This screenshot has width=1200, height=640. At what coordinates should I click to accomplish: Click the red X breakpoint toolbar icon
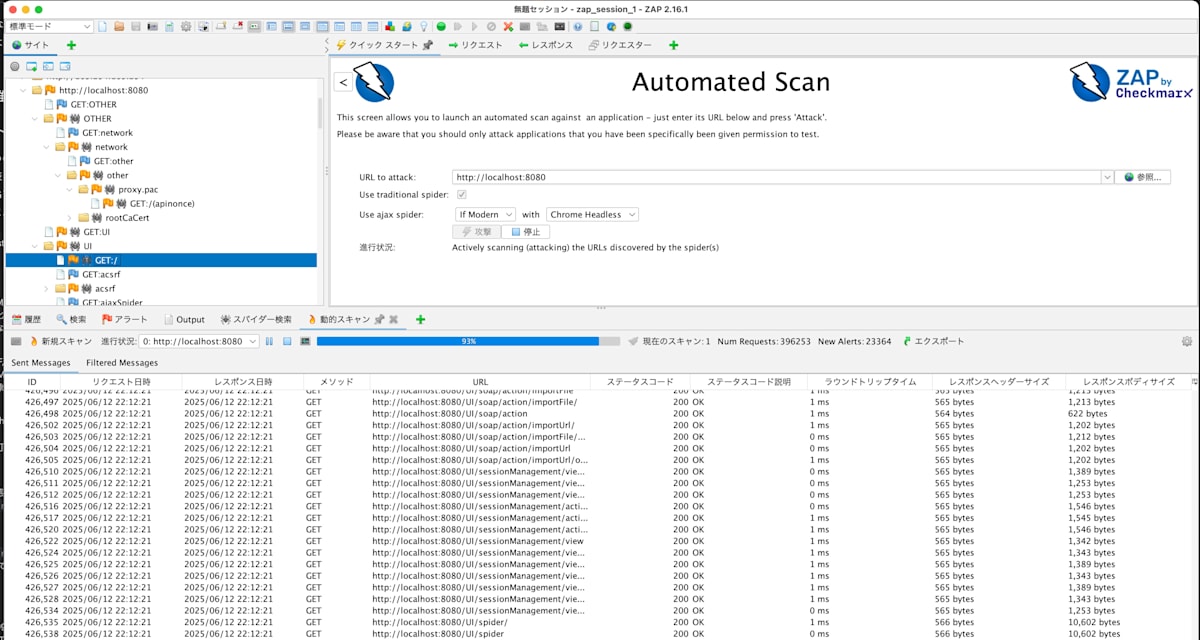pos(508,26)
